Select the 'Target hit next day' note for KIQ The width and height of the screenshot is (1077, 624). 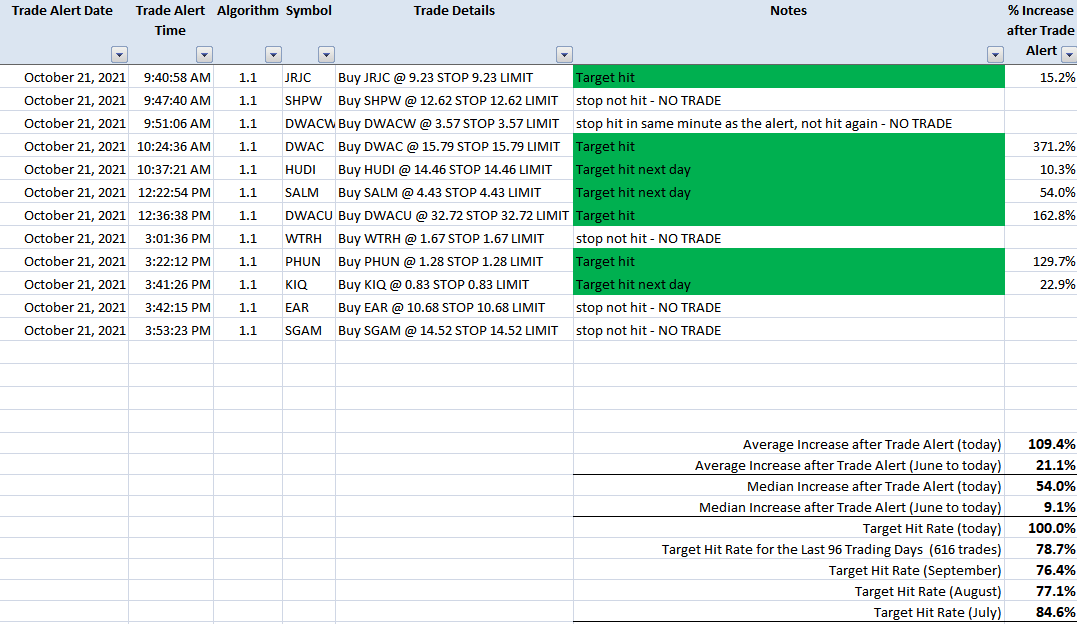789,285
